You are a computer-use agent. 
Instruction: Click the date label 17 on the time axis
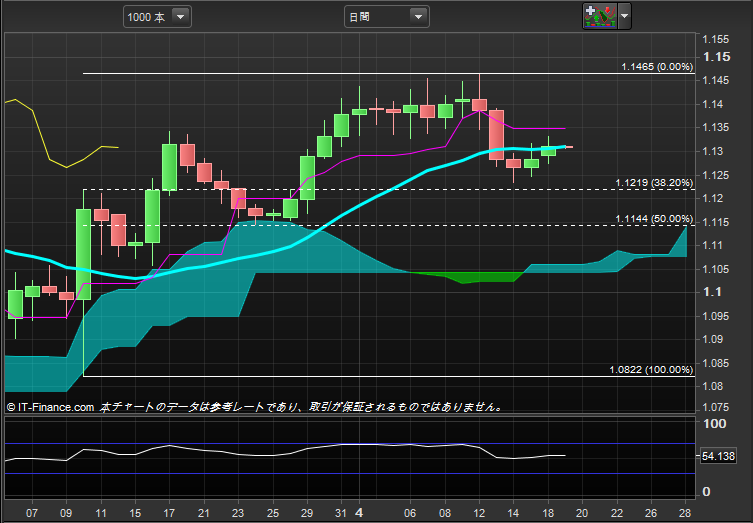click(x=169, y=513)
